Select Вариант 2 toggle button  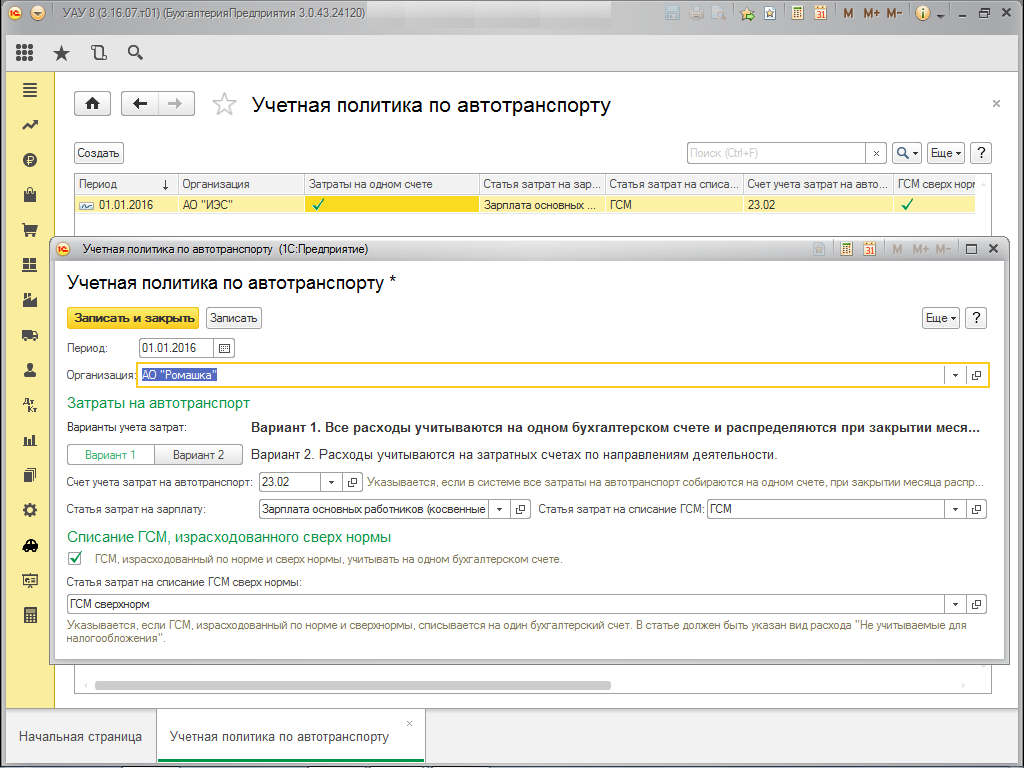205,455
